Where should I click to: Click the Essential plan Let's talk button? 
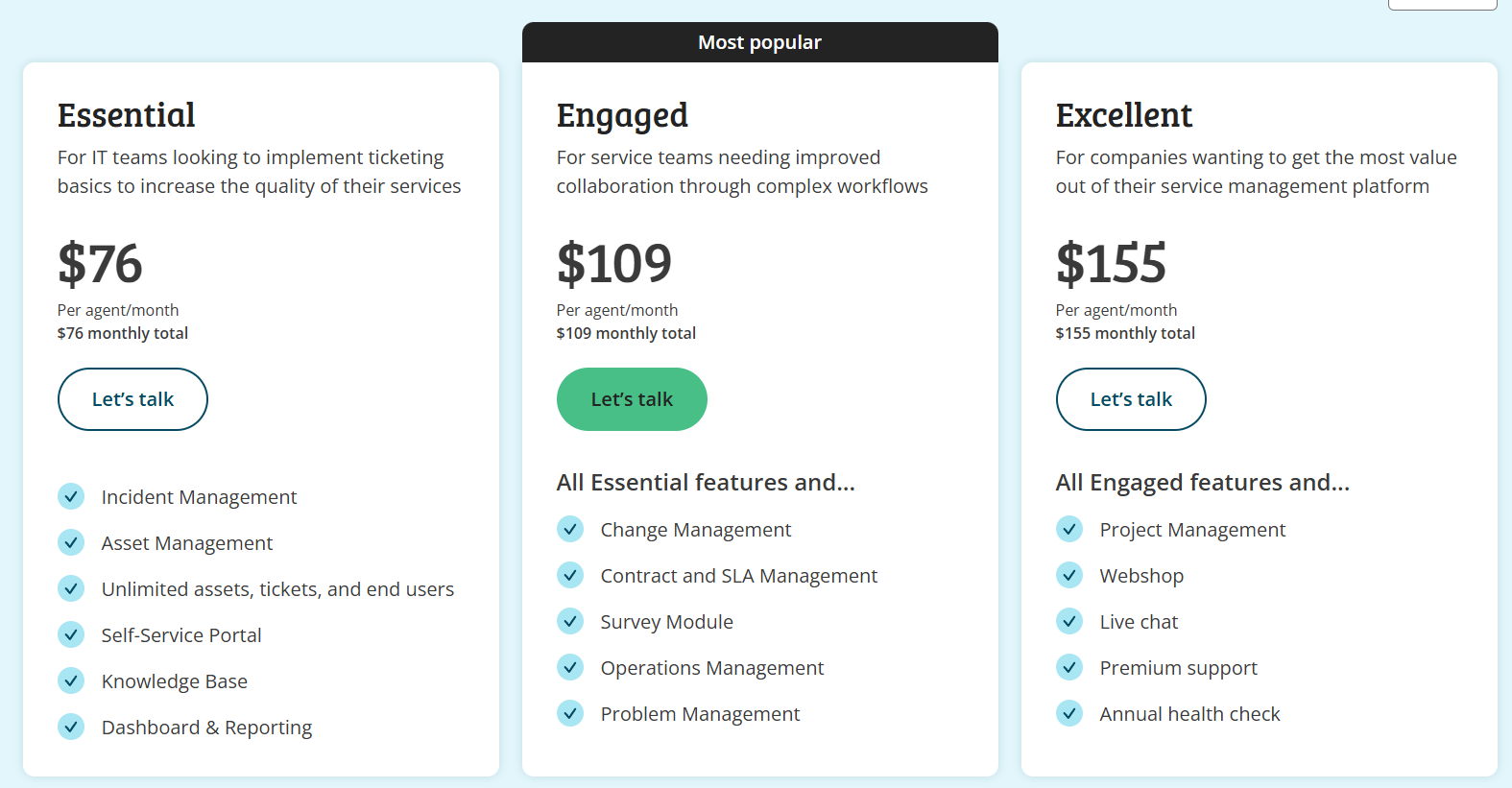coord(132,399)
